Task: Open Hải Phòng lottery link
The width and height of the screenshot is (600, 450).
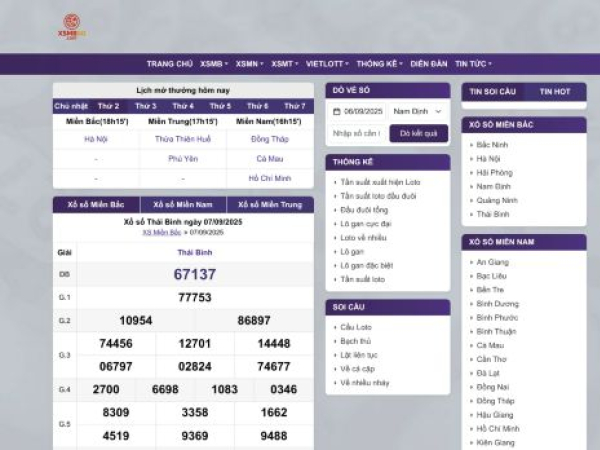Action: coord(494,173)
